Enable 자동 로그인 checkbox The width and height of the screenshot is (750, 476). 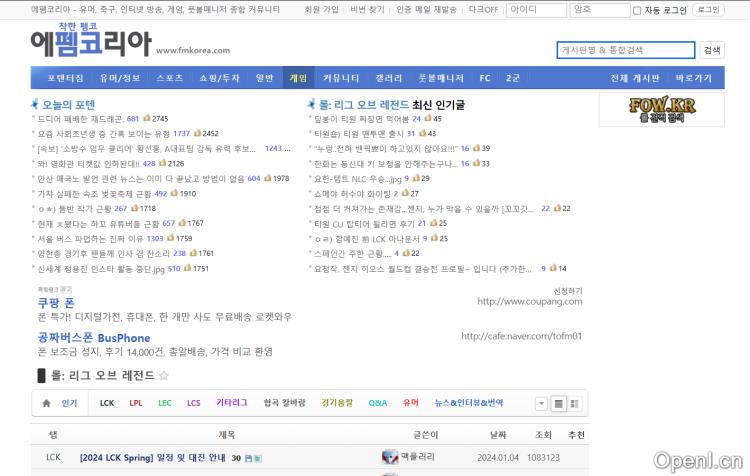638,10
